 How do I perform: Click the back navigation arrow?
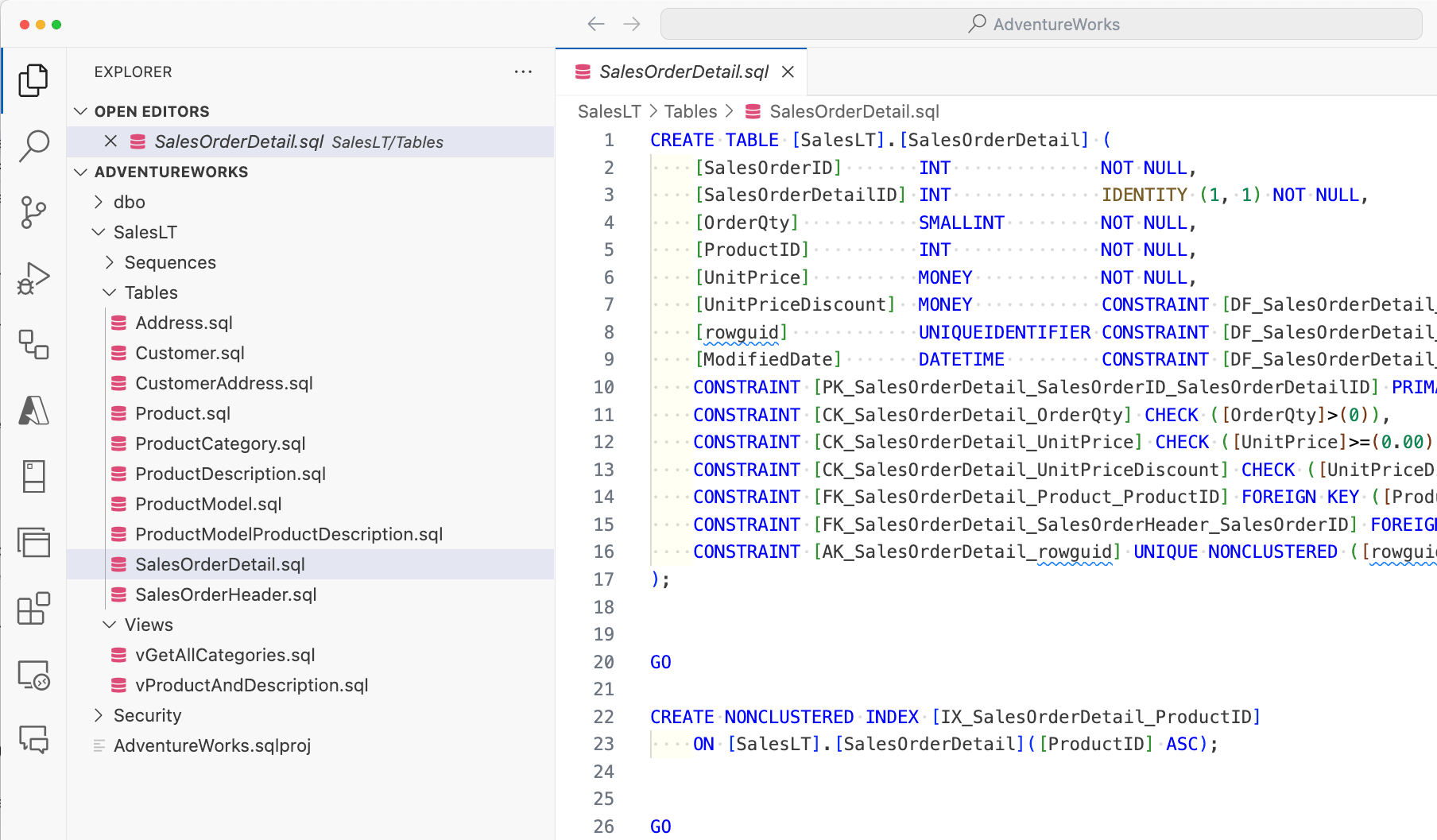(595, 24)
